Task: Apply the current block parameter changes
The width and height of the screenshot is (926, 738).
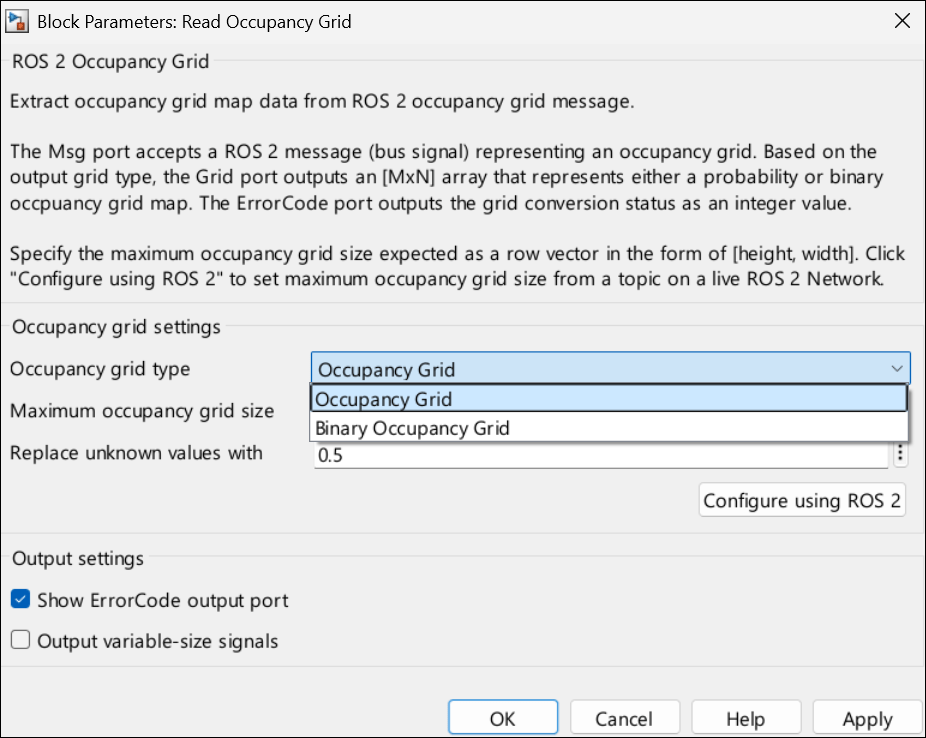Action: coord(867,717)
